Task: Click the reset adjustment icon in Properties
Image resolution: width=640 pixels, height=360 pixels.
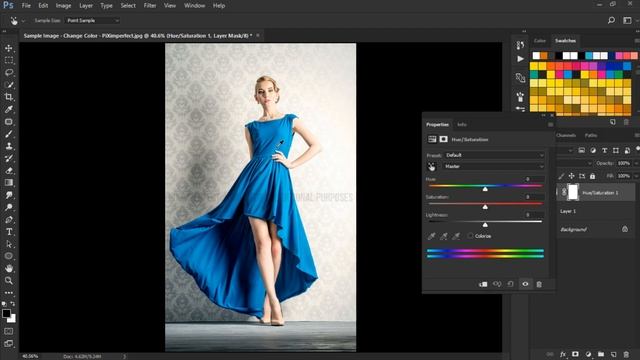Action: pyautogui.click(x=511, y=284)
